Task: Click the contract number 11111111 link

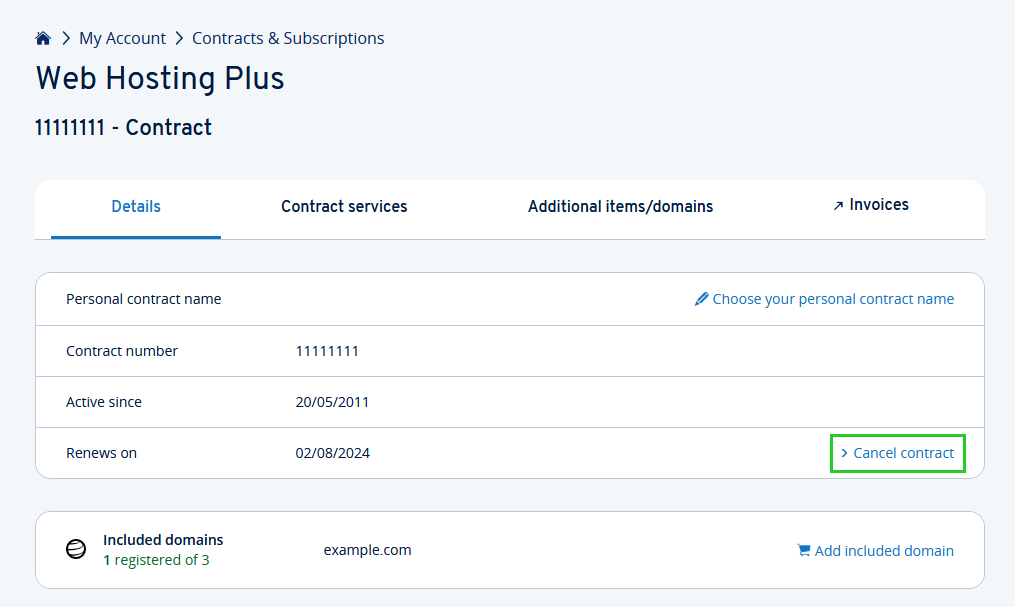Action: tap(327, 351)
